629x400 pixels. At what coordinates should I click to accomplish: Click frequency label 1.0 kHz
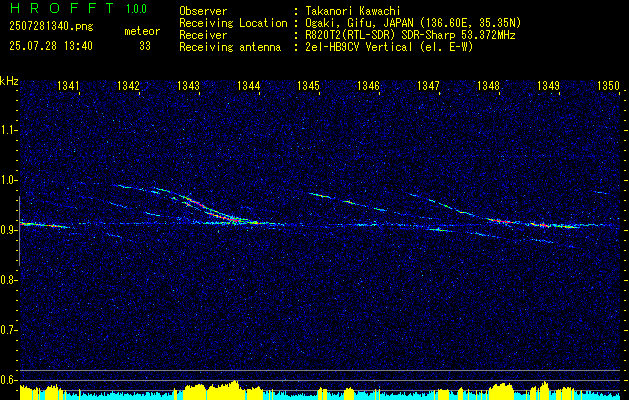point(8,180)
